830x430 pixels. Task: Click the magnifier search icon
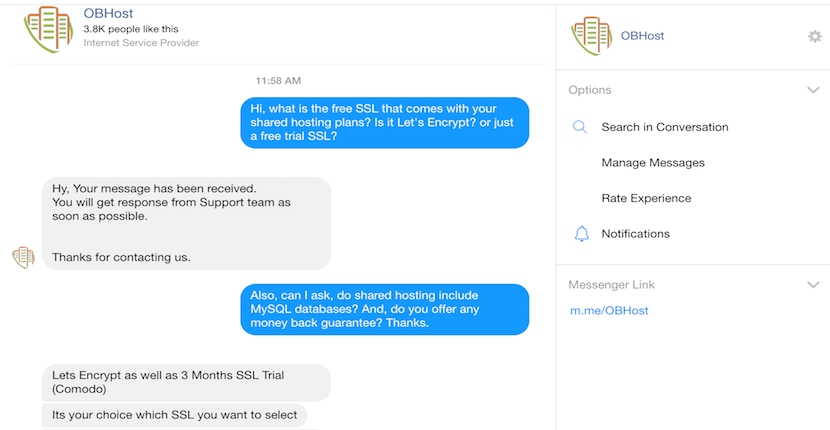(580, 127)
